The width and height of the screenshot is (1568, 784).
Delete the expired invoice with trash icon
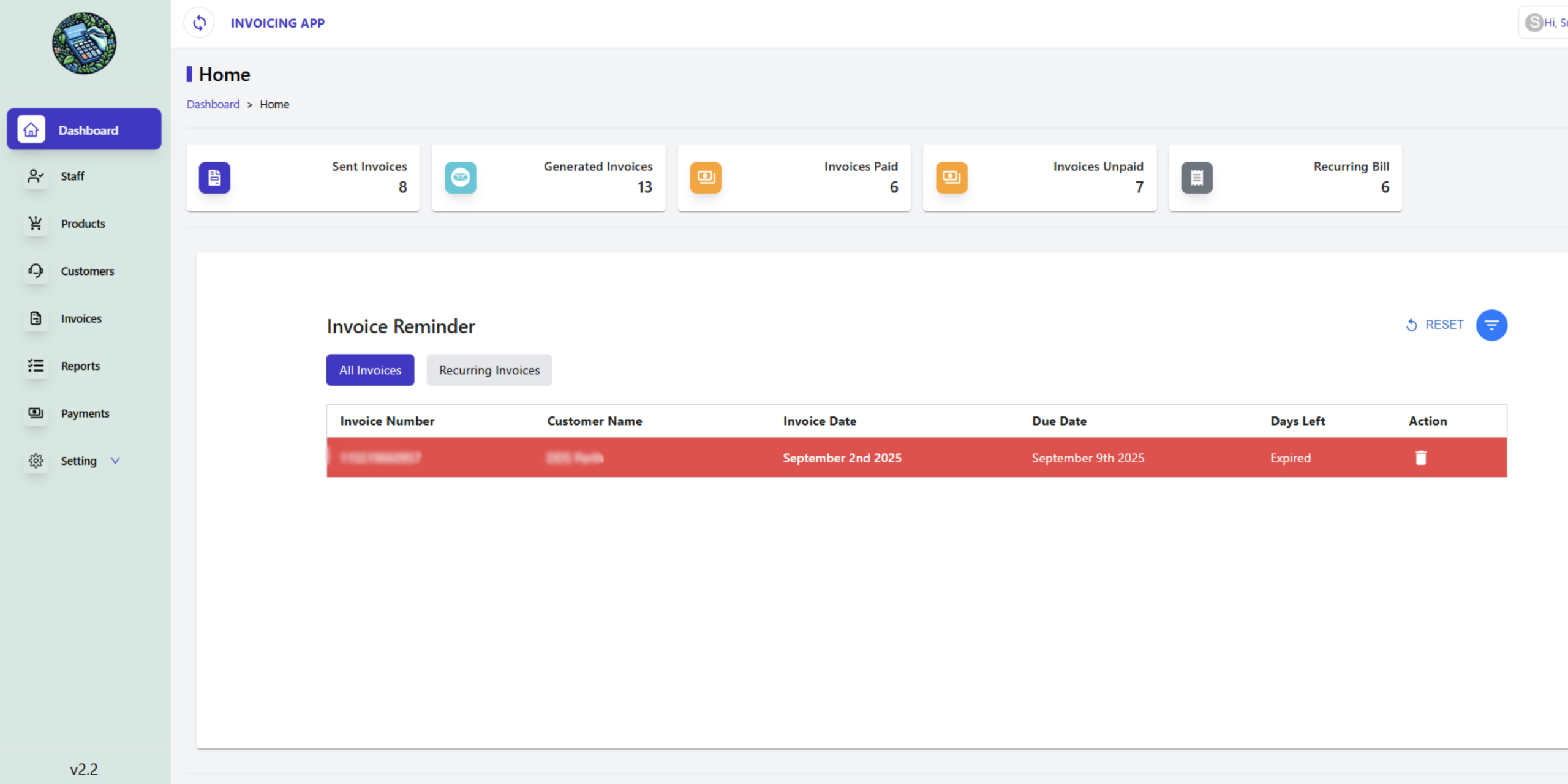click(1421, 458)
